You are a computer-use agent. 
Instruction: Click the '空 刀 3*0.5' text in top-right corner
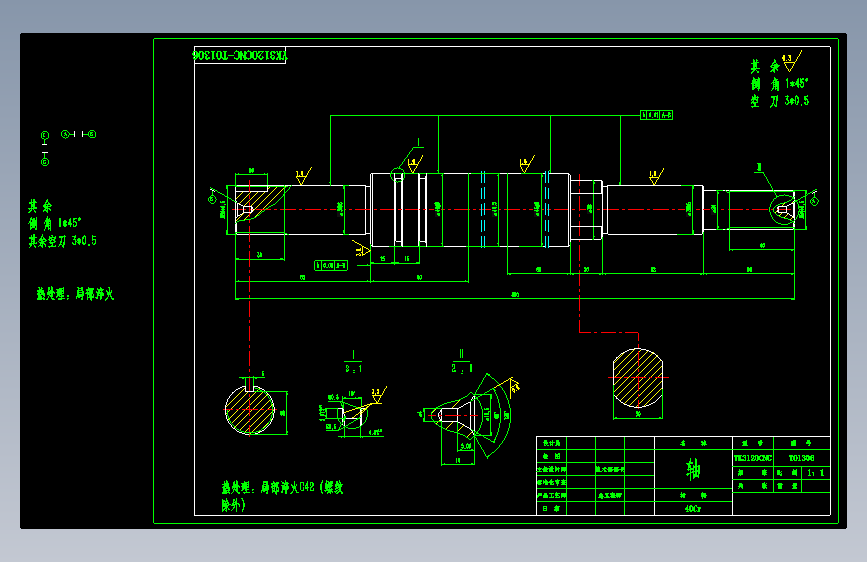point(779,101)
